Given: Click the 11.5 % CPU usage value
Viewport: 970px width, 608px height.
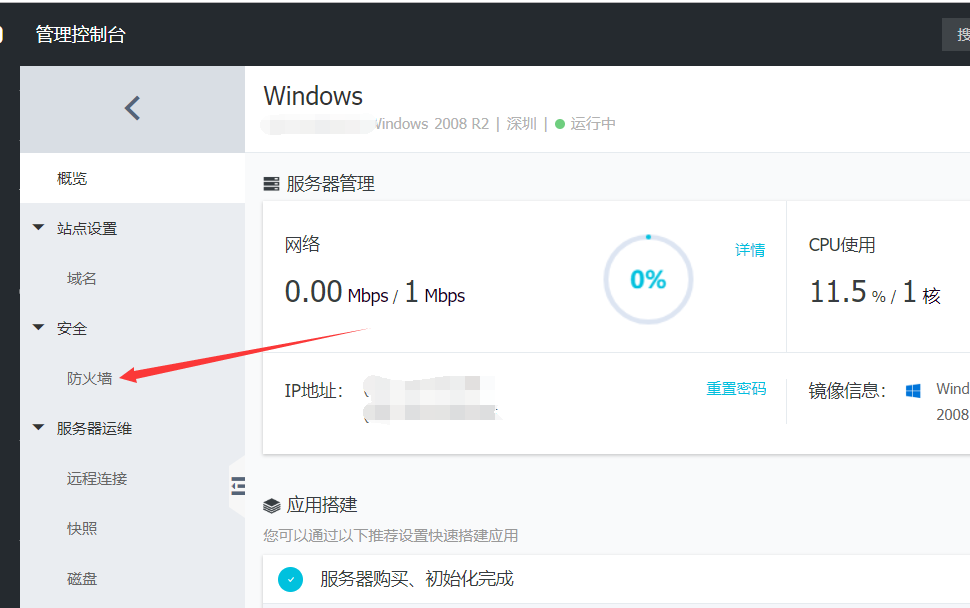Looking at the screenshot, I should (848, 292).
